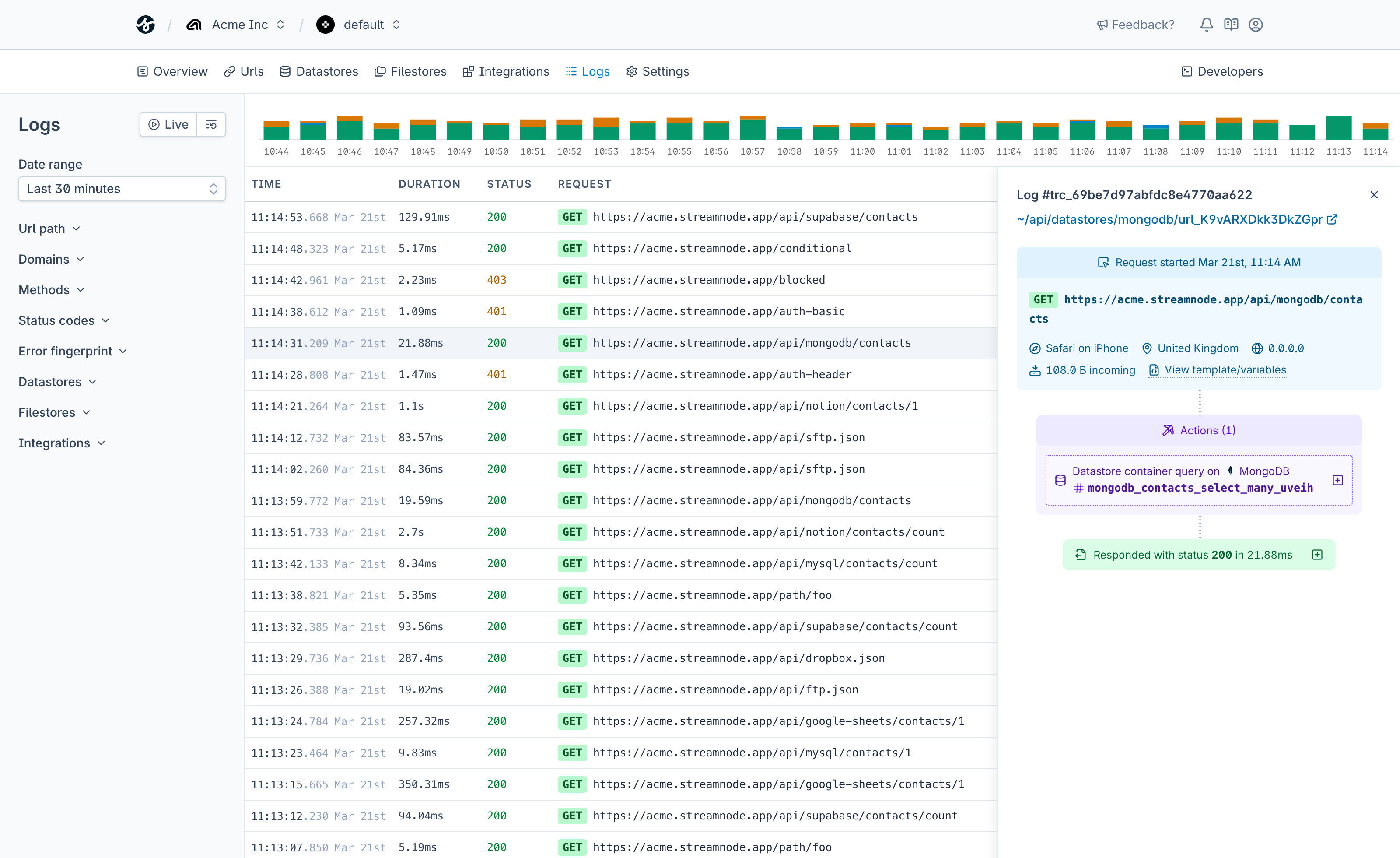Click the View template/variables link
The height and width of the screenshot is (858, 1400).
click(x=1225, y=369)
